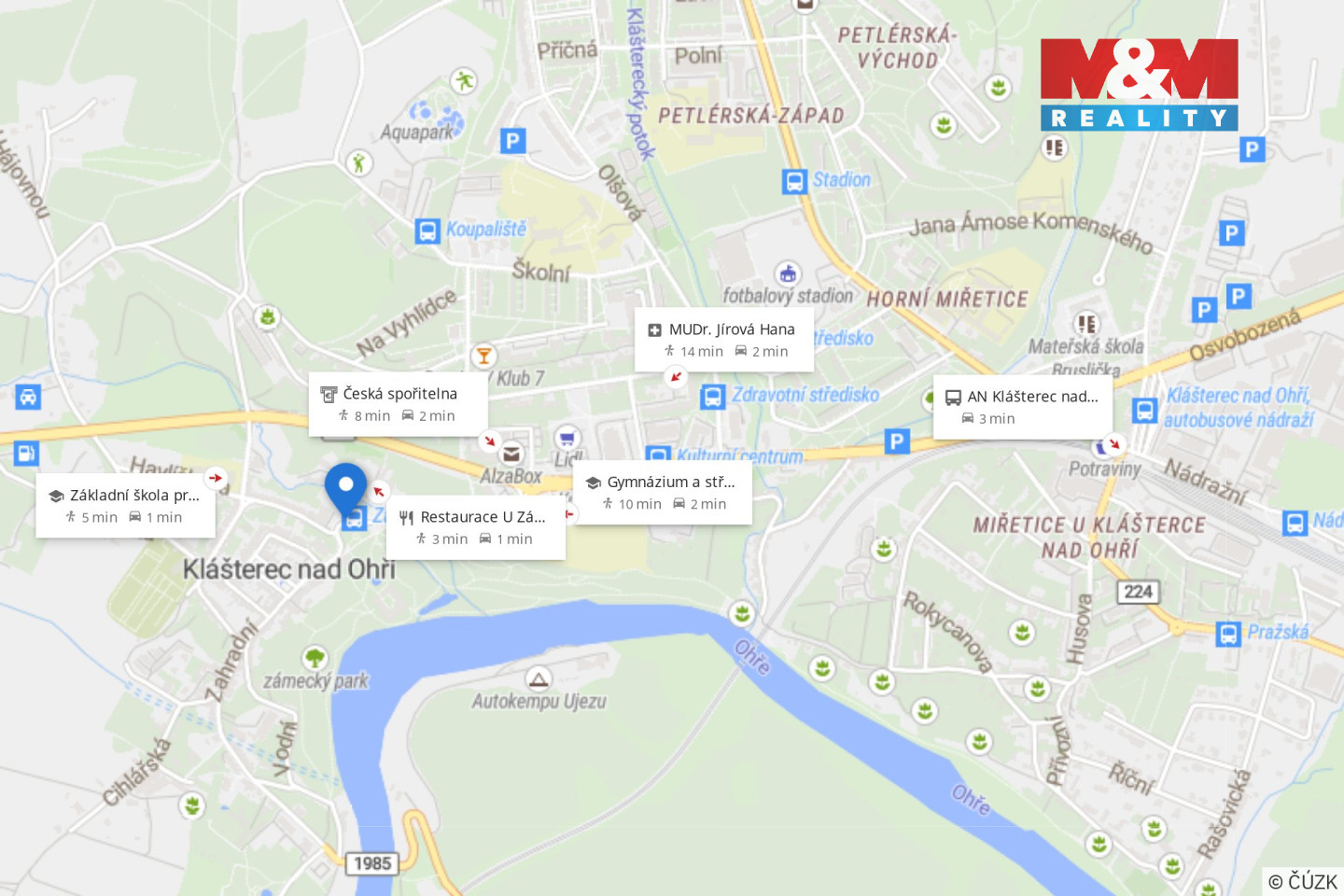Click the Autokempu Ujezu camping icon

(x=538, y=679)
